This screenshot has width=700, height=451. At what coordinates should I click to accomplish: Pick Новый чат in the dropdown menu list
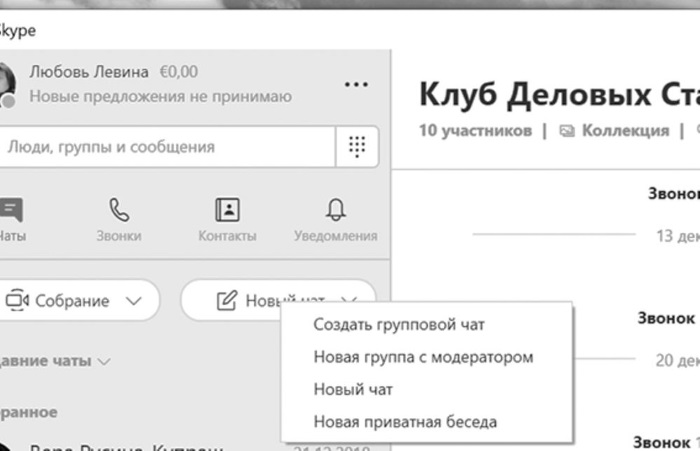pyautogui.click(x=353, y=389)
